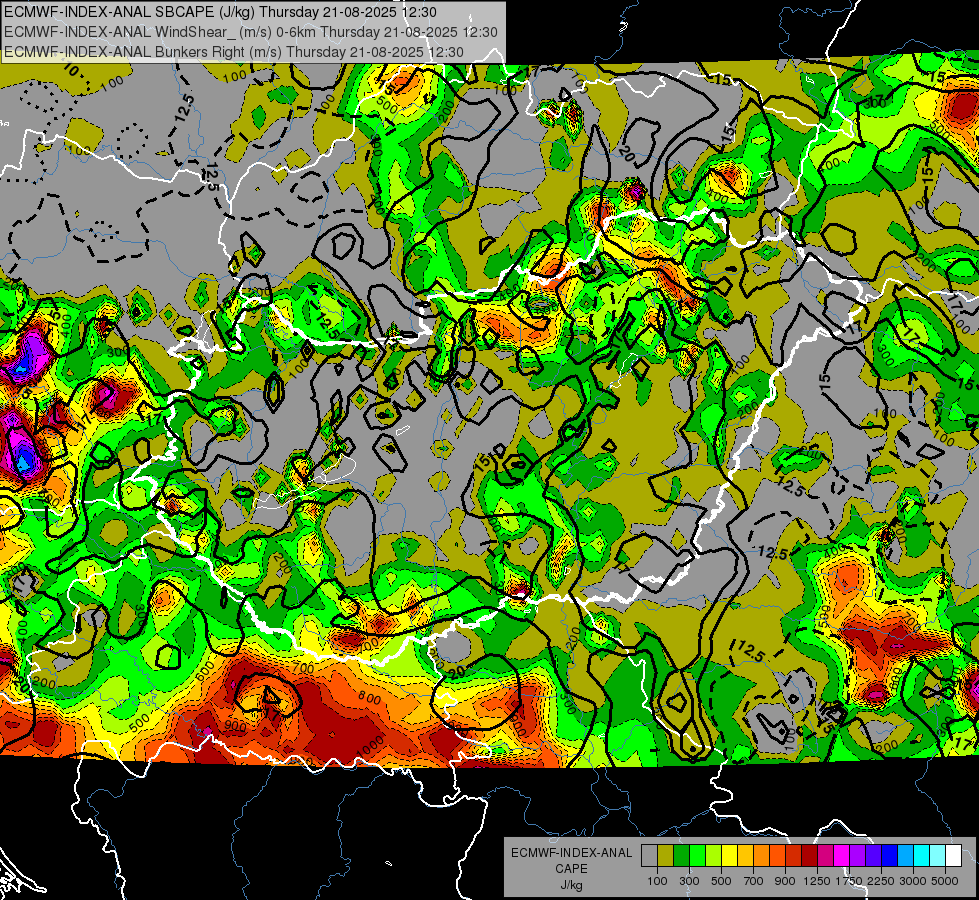Click the orange legend swatch after 700

point(761,856)
